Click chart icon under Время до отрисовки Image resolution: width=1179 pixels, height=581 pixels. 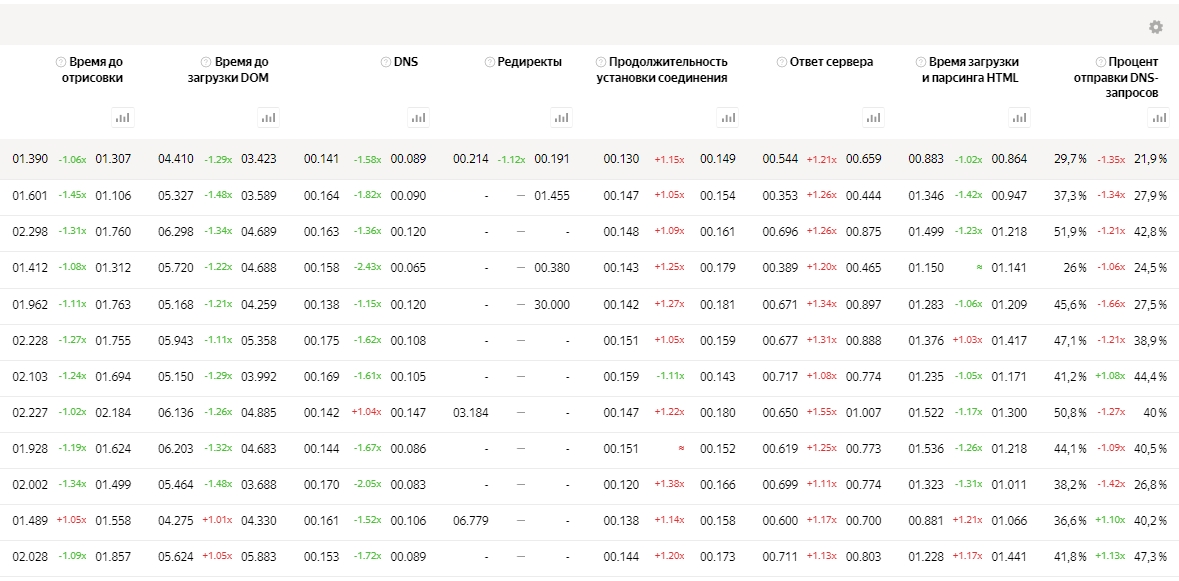coord(123,118)
